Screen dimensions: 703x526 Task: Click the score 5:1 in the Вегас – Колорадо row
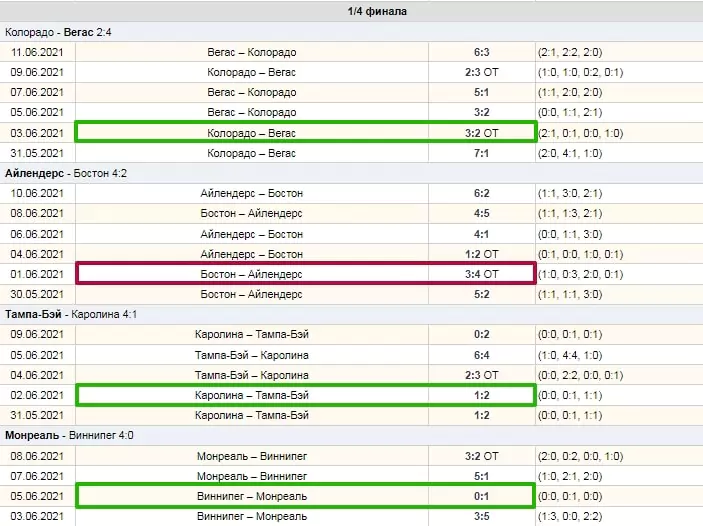coord(482,92)
